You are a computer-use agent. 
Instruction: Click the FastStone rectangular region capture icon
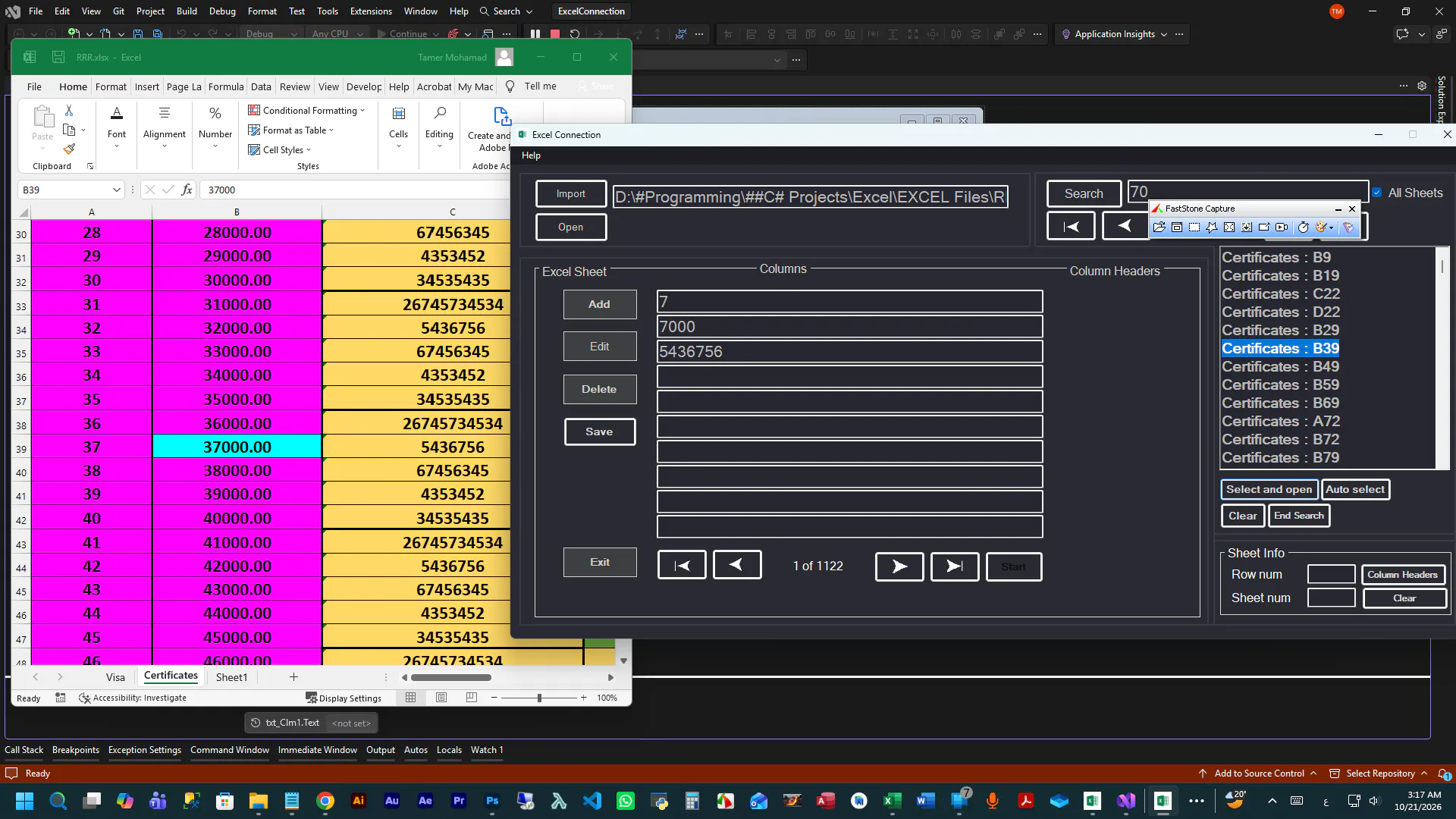(x=1194, y=227)
